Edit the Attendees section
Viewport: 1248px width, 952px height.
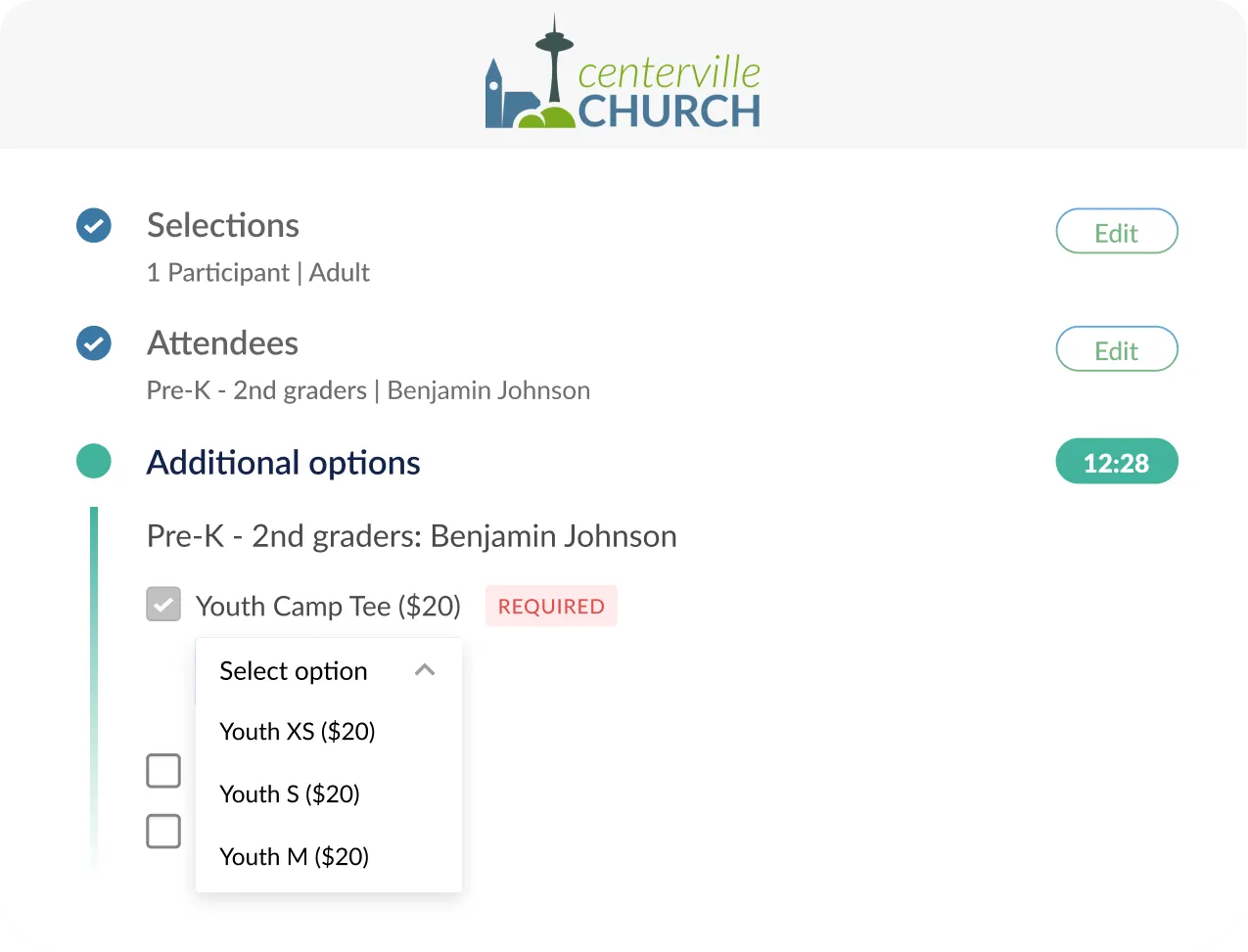pyautogui.click(x=1116, y=348)
